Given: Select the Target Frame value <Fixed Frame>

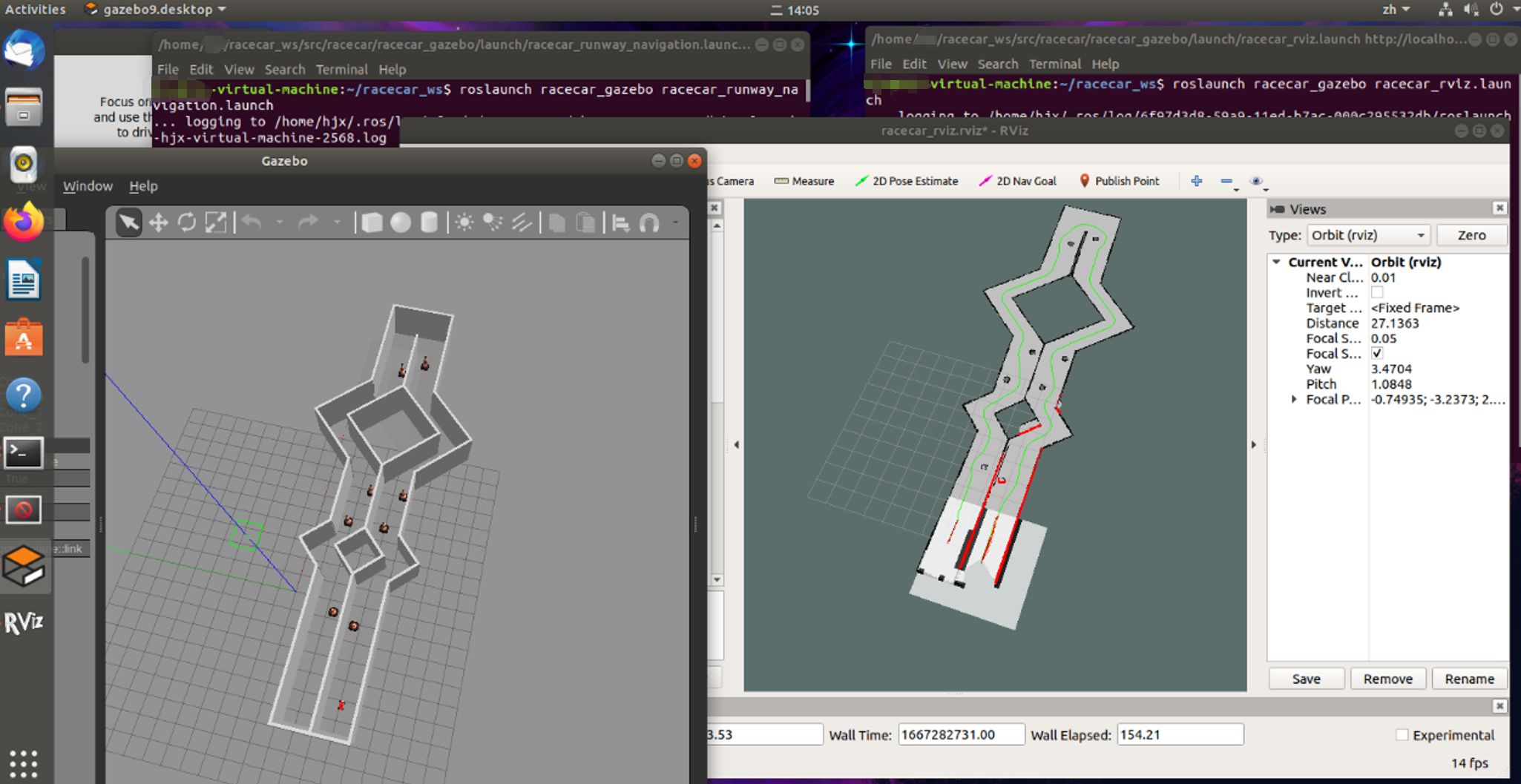Looking at the screenshot, I should tap(1415, 308).
